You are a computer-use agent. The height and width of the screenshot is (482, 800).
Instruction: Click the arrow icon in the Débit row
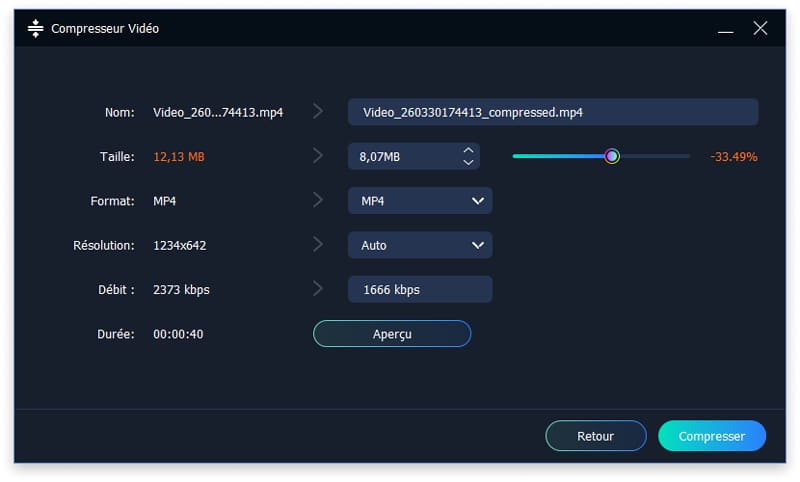pos(318,289)
